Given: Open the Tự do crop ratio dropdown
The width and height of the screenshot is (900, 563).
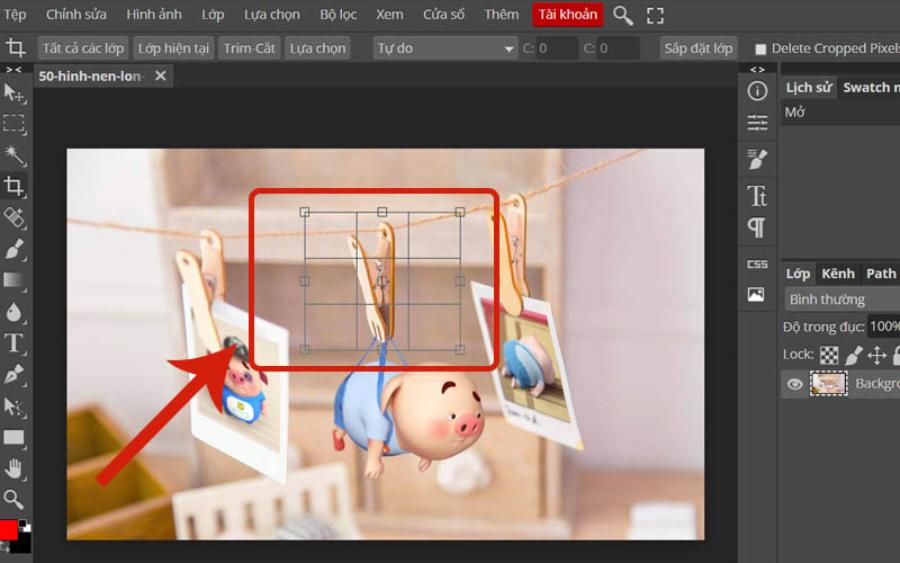Looking at the screenshot, I should 445,48.
